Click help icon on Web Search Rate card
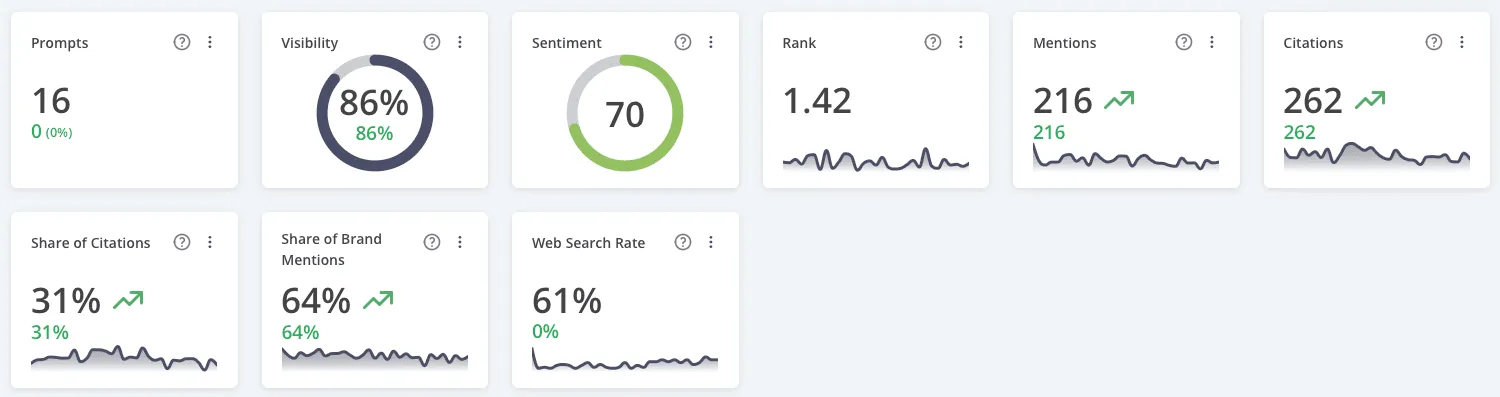Screen dimensions: 1500x397 click(x=683, y=242)
